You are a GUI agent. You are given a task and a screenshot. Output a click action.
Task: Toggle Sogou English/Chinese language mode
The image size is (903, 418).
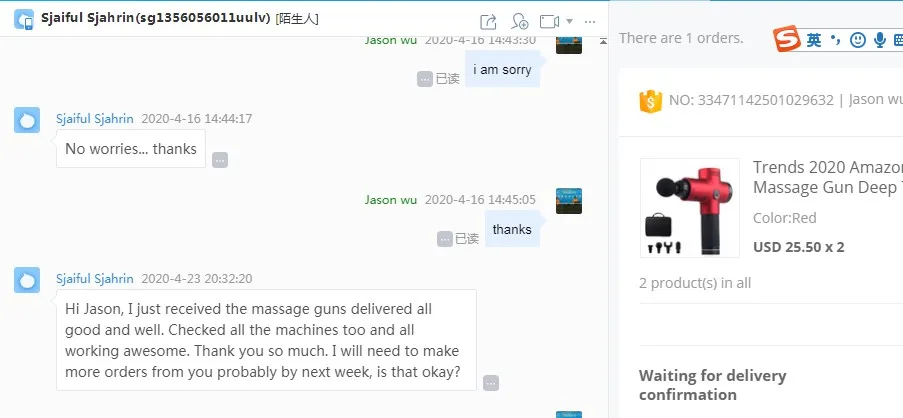814,40
